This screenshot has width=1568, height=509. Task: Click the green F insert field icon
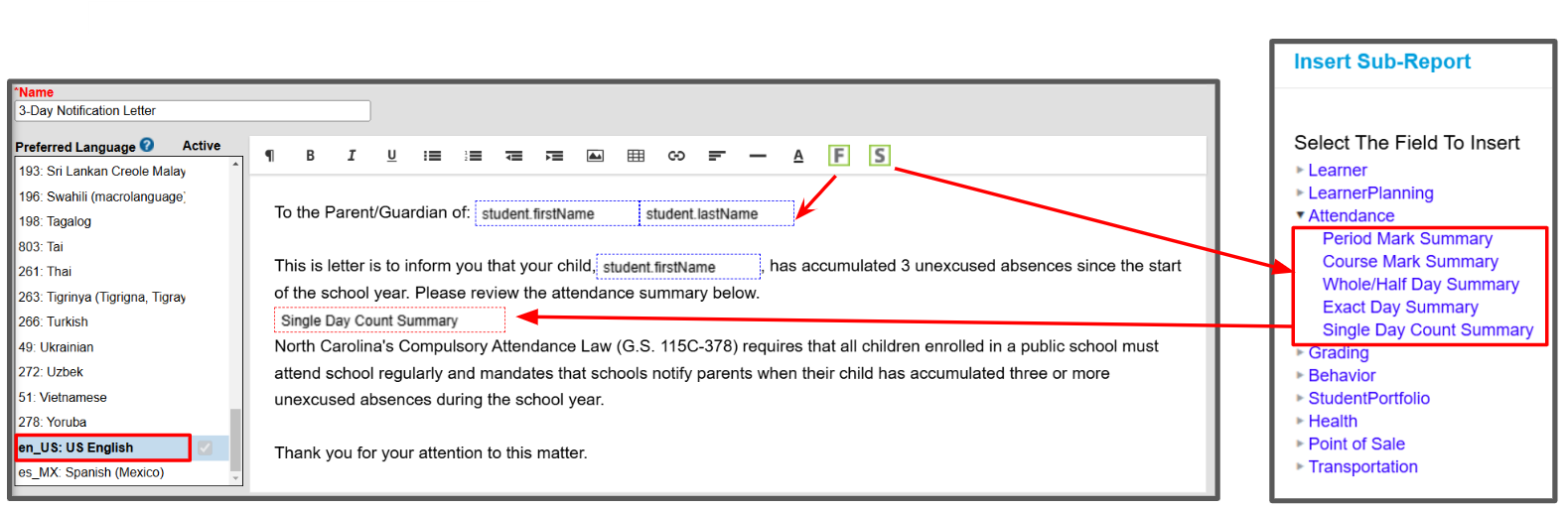click(x=839, y=156)
